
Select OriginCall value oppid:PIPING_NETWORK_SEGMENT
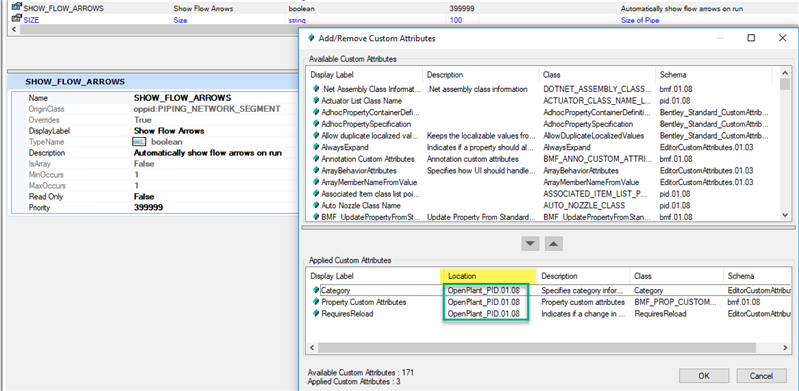click(207, 109)
